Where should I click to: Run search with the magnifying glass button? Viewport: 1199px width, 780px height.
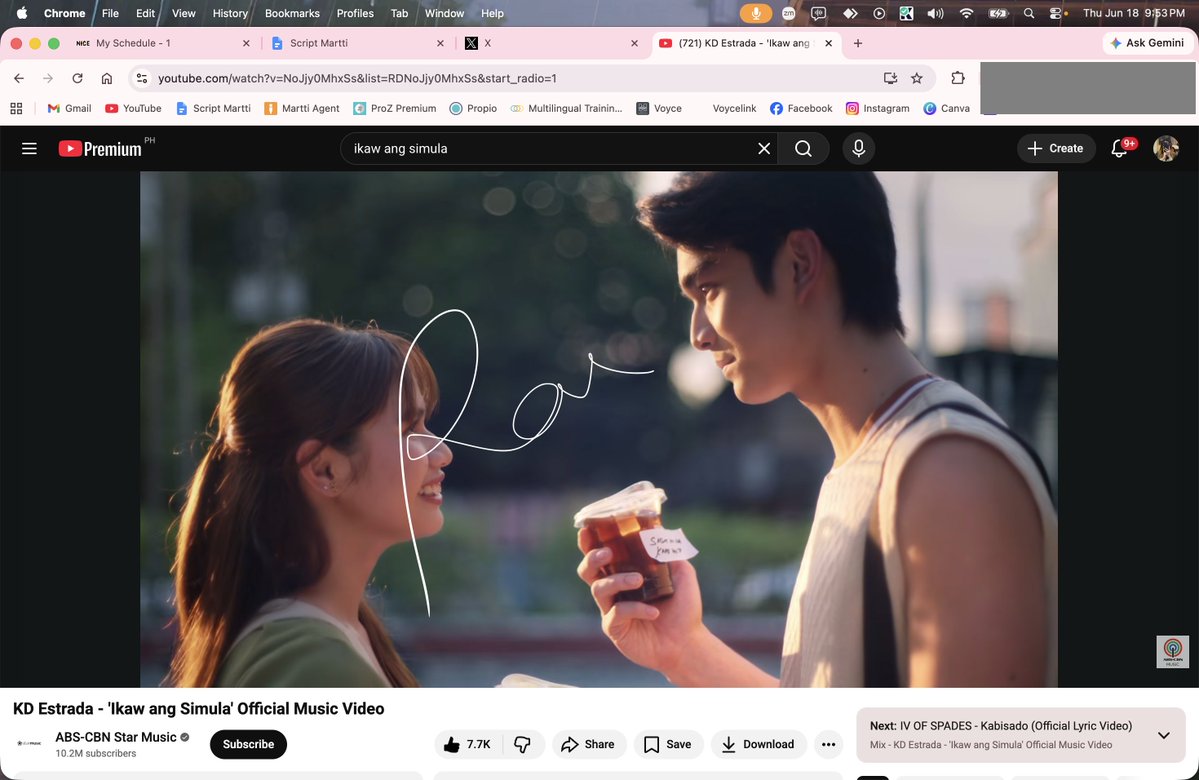[803, 148]
